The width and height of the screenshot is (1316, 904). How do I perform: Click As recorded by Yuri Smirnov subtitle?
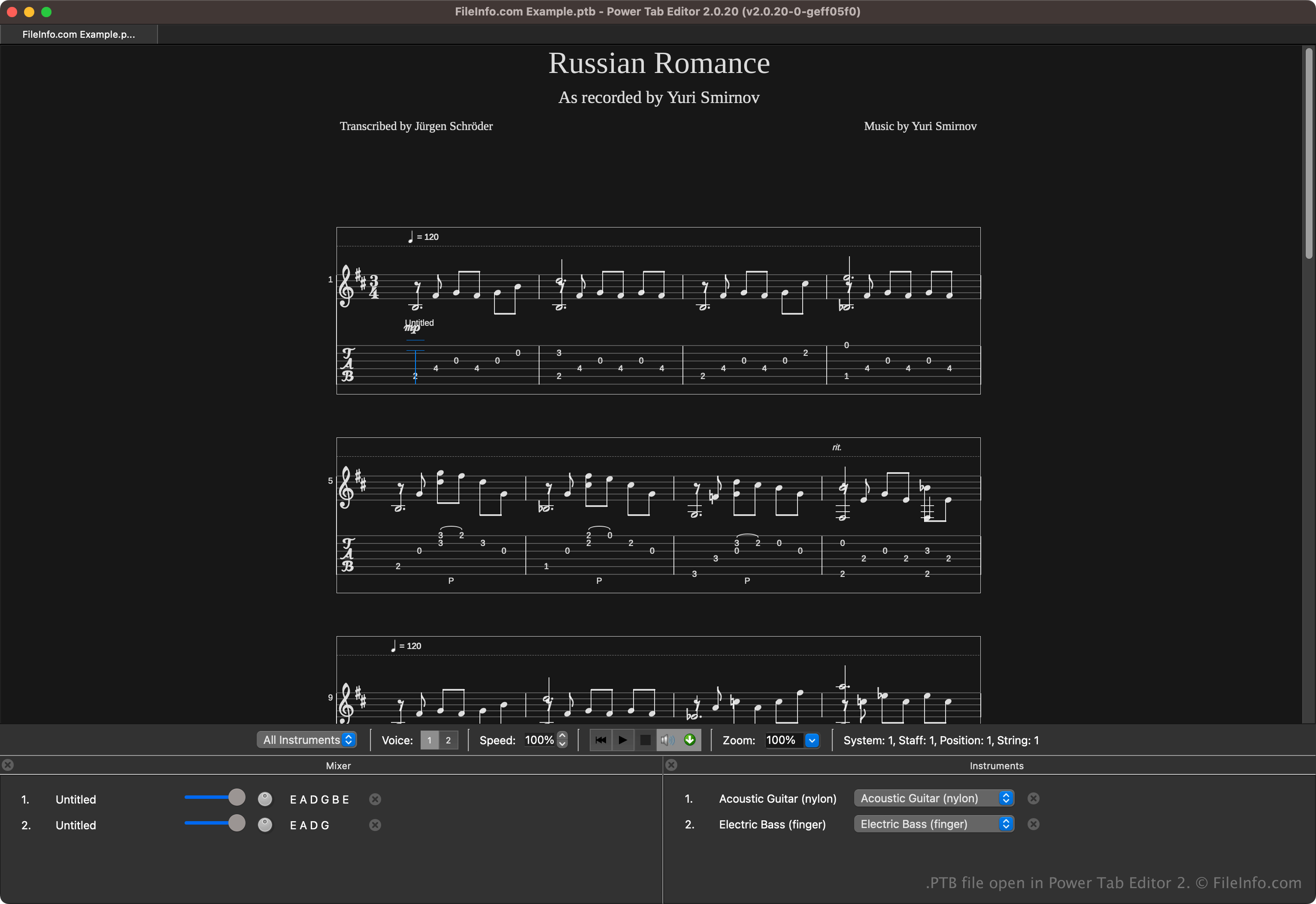click(658, 97)
